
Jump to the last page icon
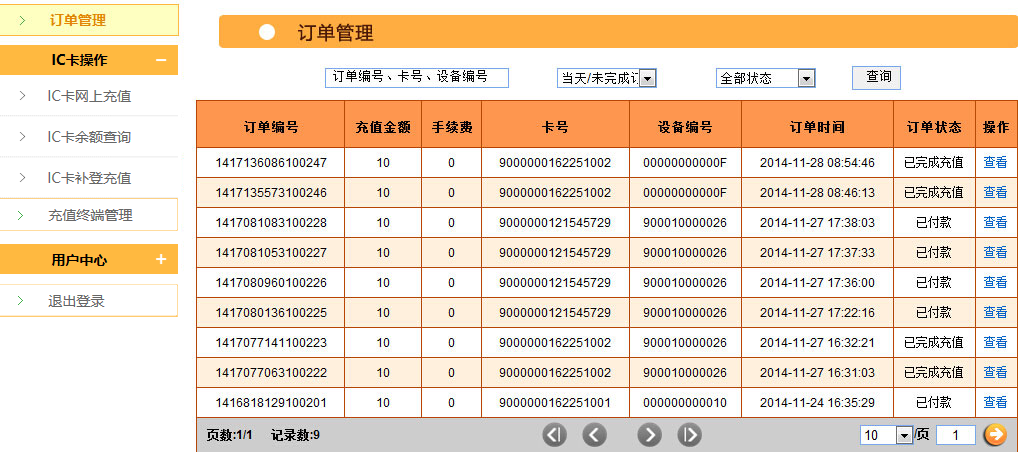pyautogui.click(x=690, y=435)
